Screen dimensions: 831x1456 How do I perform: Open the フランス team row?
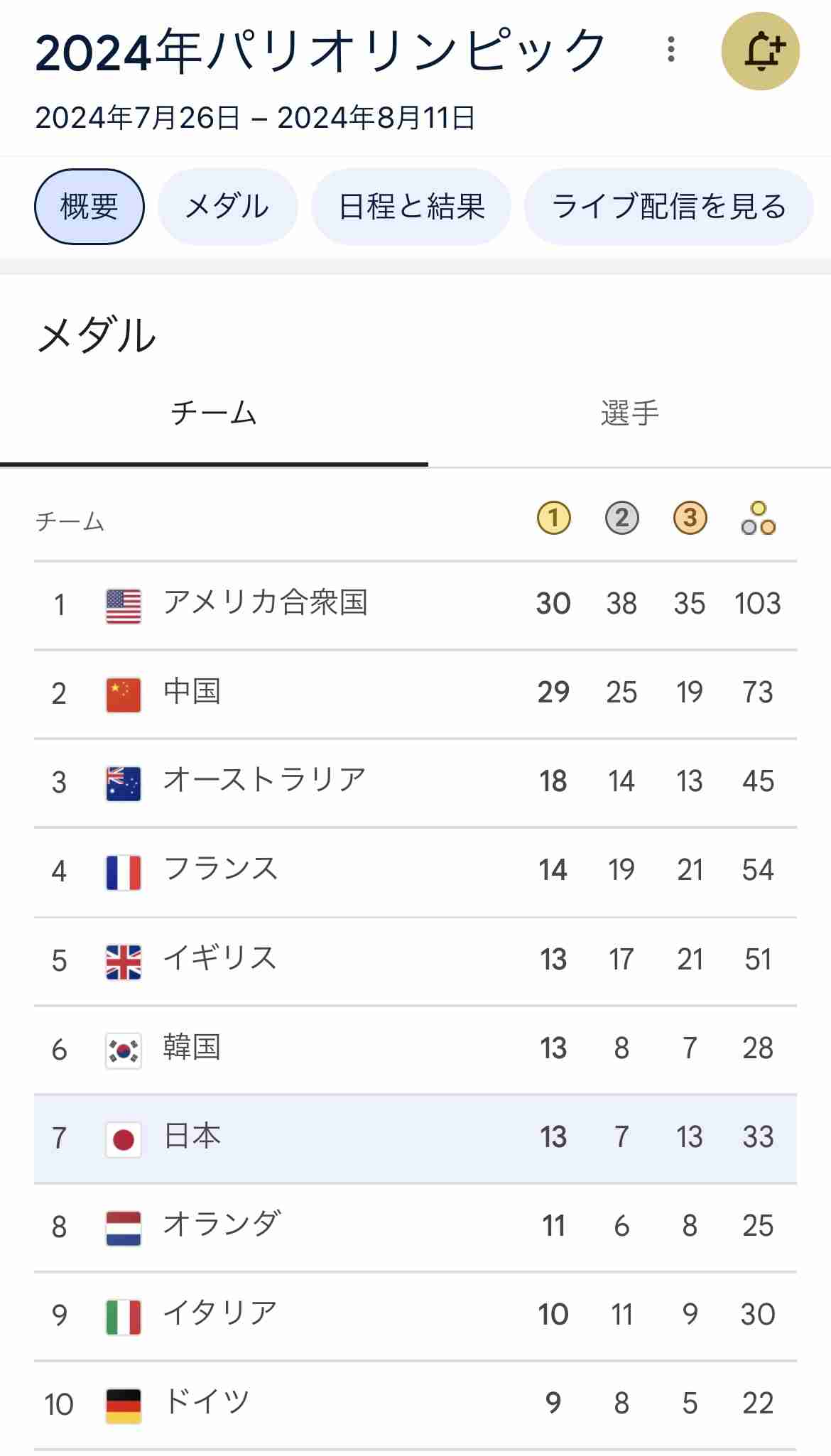(x=415, y=871)
